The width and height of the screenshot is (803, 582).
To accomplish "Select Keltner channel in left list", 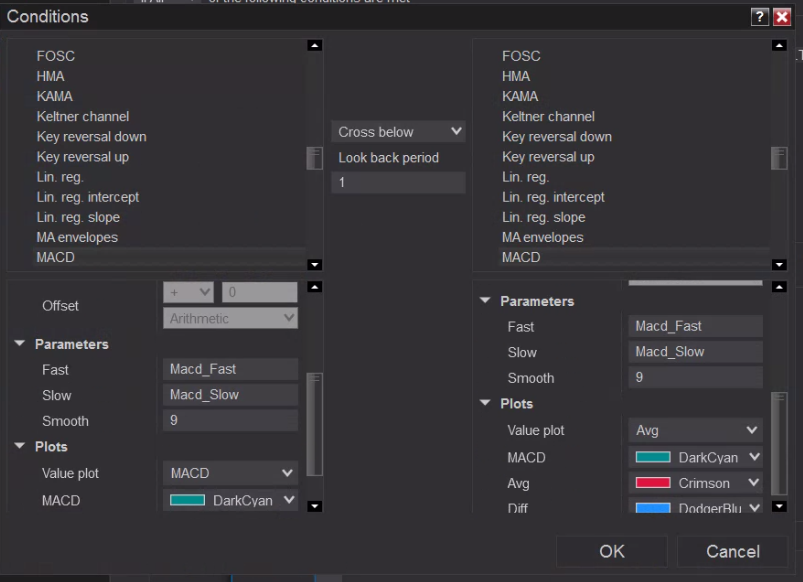I will click(x=82, y=116).
